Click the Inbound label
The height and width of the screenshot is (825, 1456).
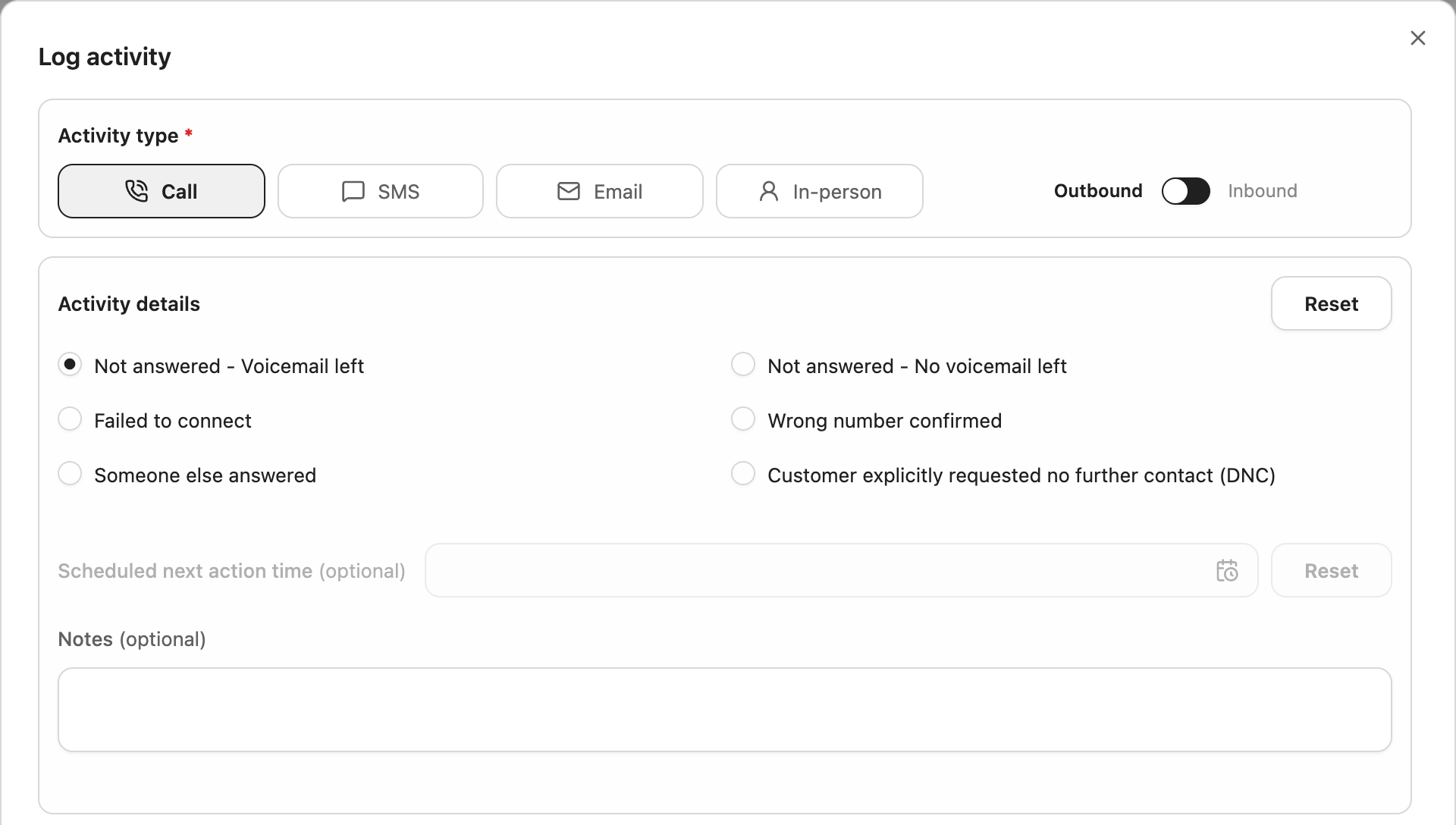pos(1263,191)
